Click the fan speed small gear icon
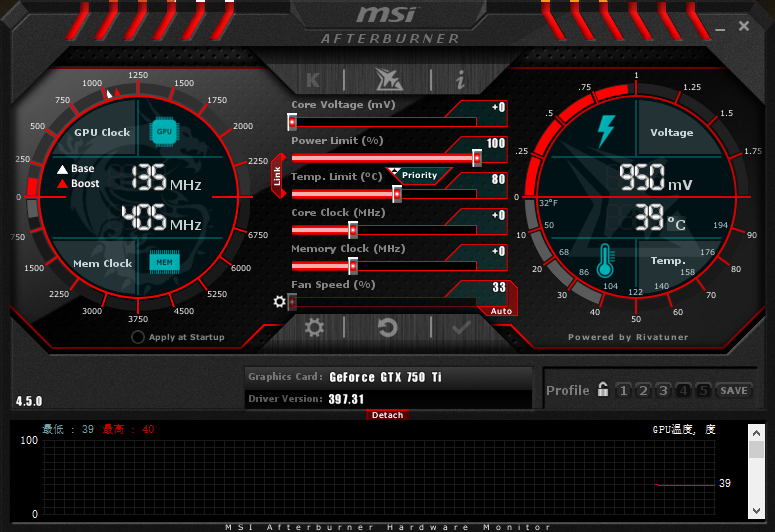Image resolution: width=775 pixels, height=532 pixels. (279, 301)
